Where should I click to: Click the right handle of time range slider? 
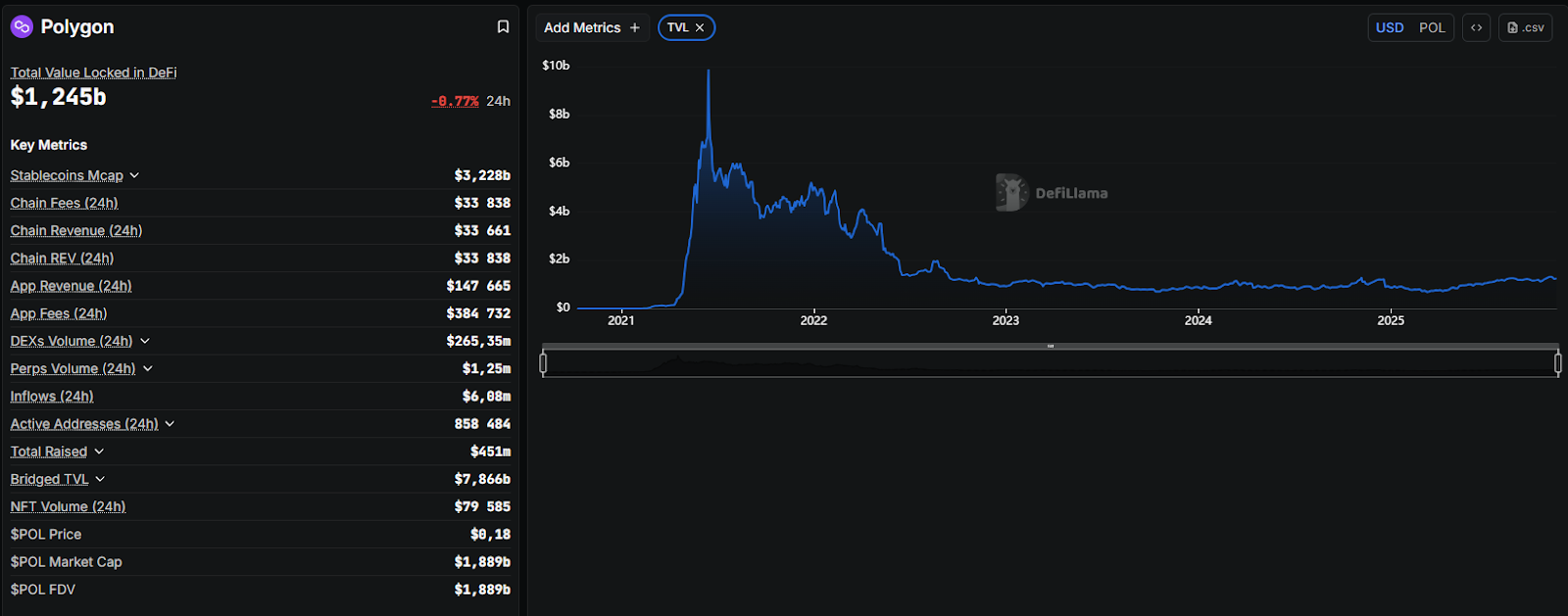(x=1557, y=363)
